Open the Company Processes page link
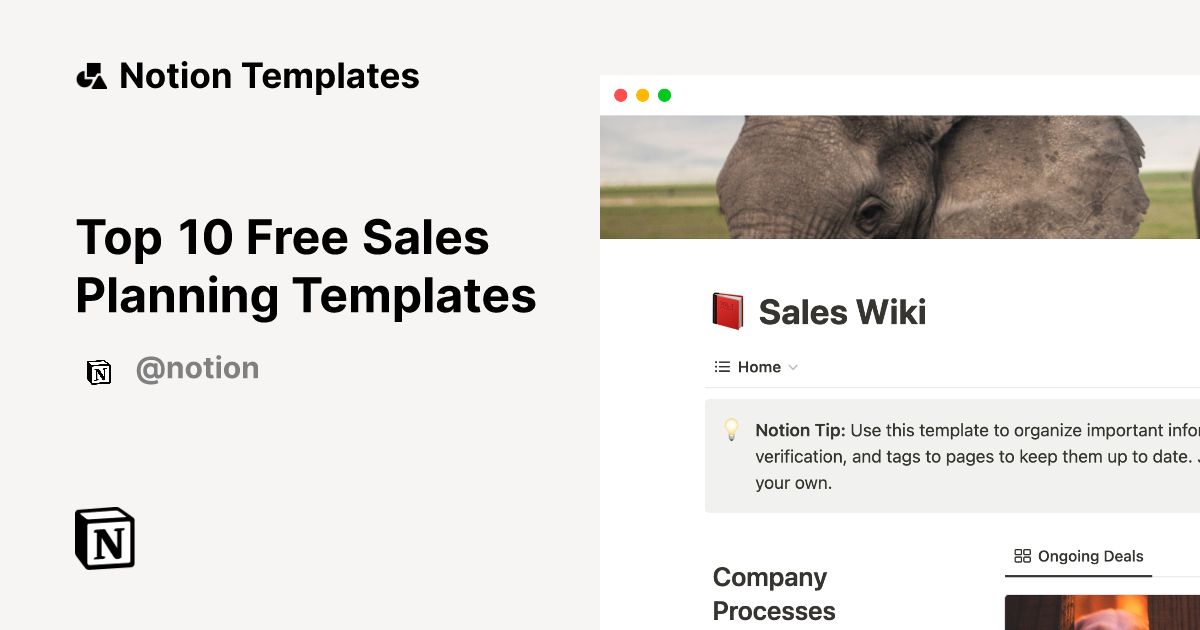Screen dimensions: 1200x630 coord(773,593)
